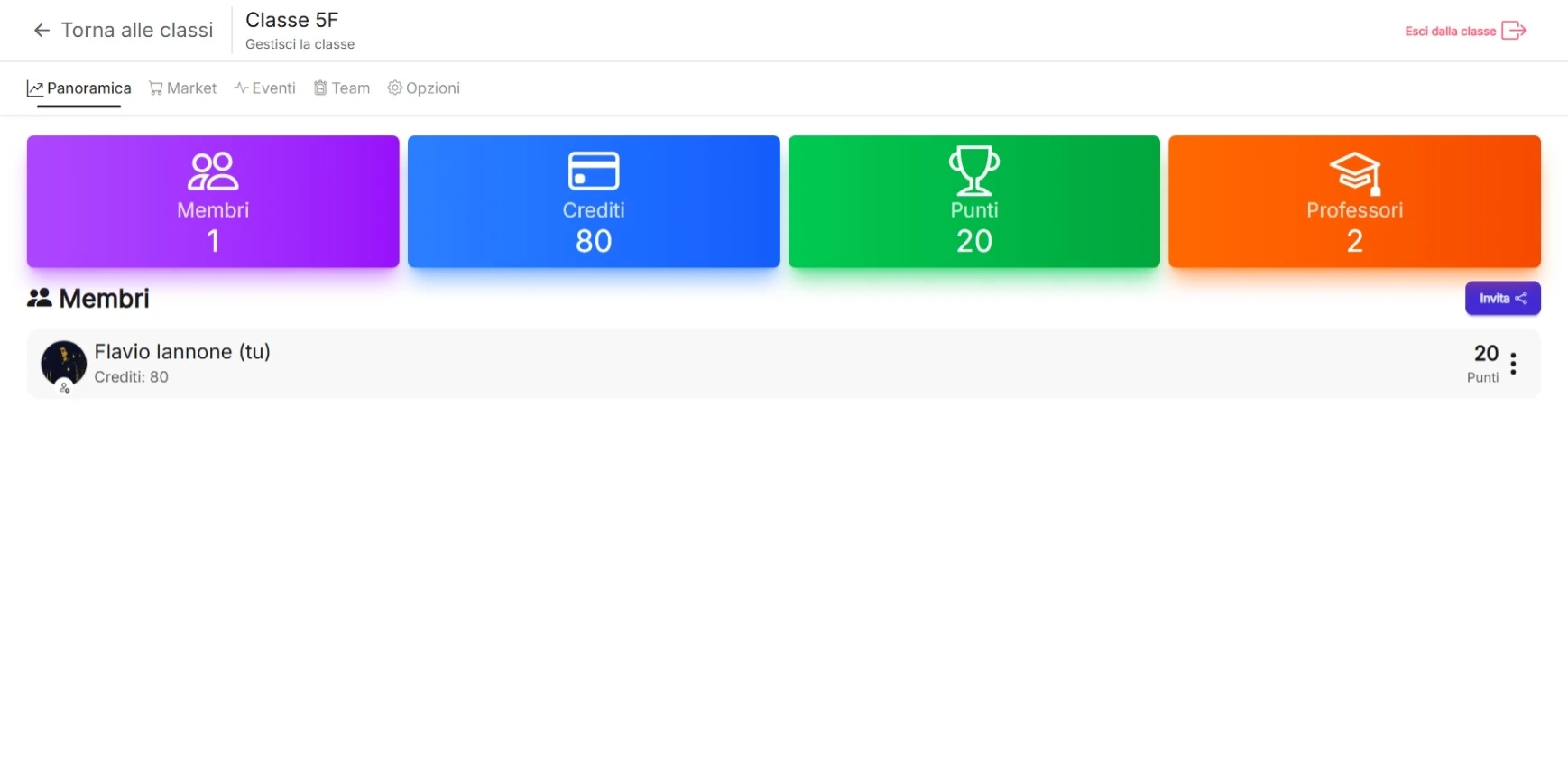Open the Eventi tab
1568x778 pixels.
tap(264, 88)
